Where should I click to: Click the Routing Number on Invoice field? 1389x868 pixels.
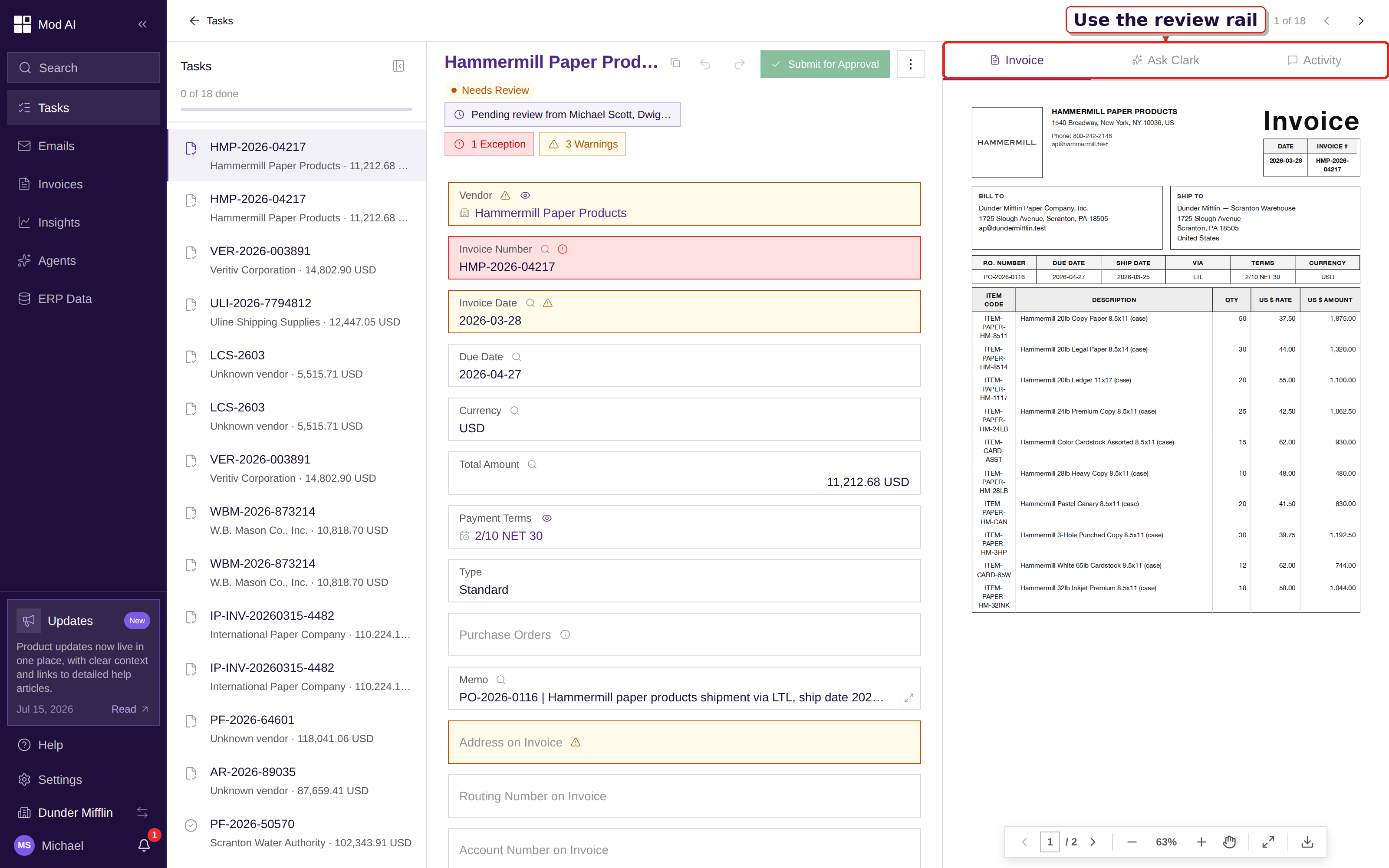point(684,796)
